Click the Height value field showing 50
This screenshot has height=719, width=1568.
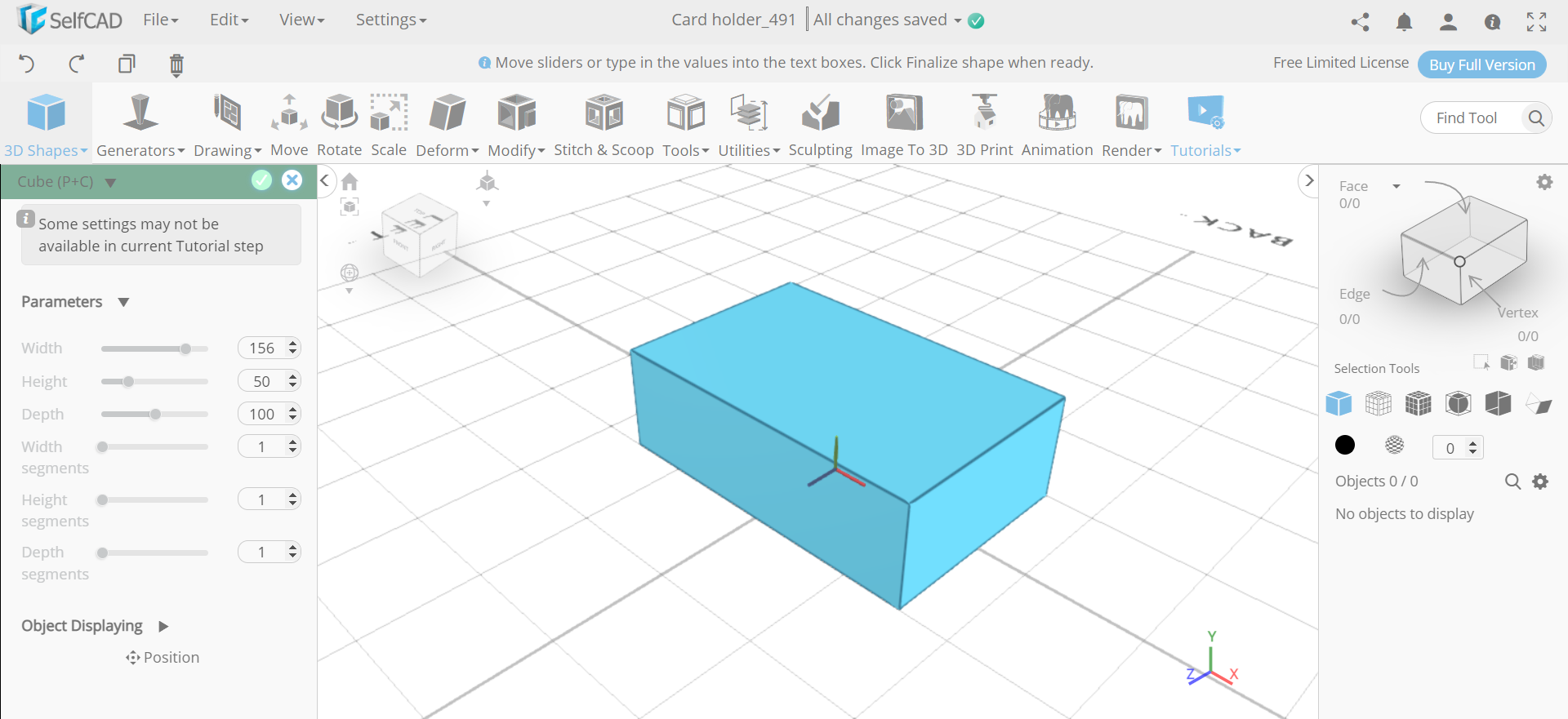tap(269, 381)
